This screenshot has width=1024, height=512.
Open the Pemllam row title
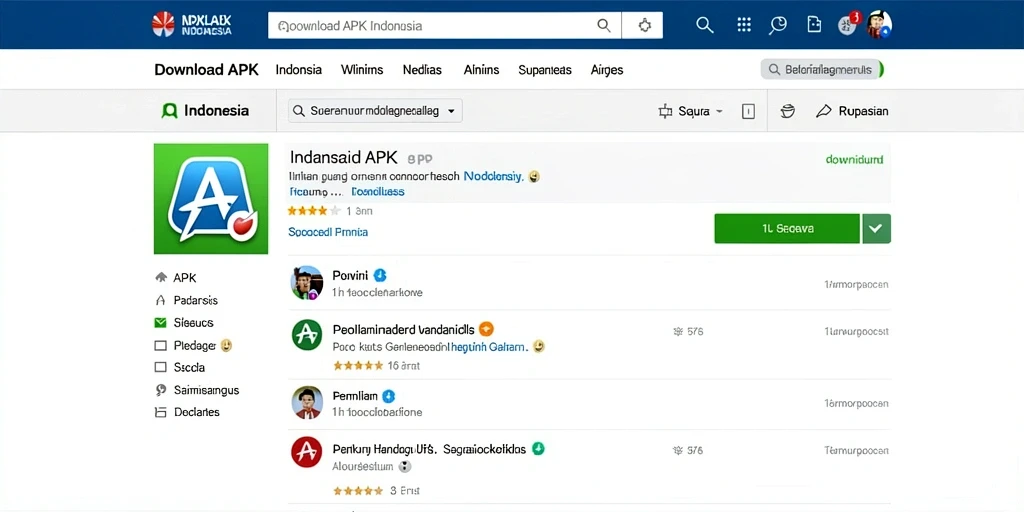[355, 396]
